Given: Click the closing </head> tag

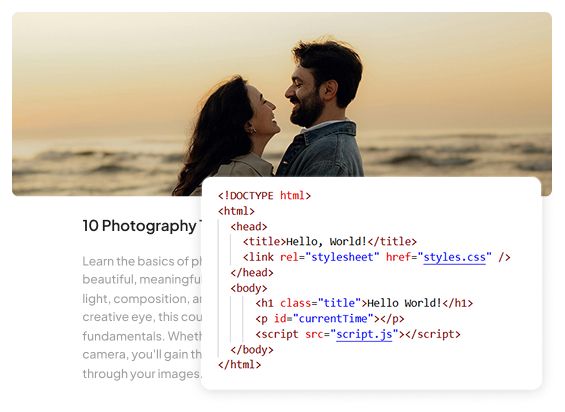Looking at the screenshot, I should (x=252, y=273).
